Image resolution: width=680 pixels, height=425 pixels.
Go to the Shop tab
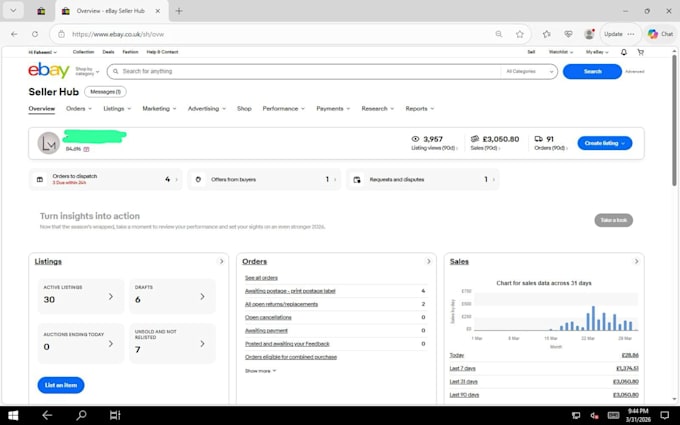[244, 109]
